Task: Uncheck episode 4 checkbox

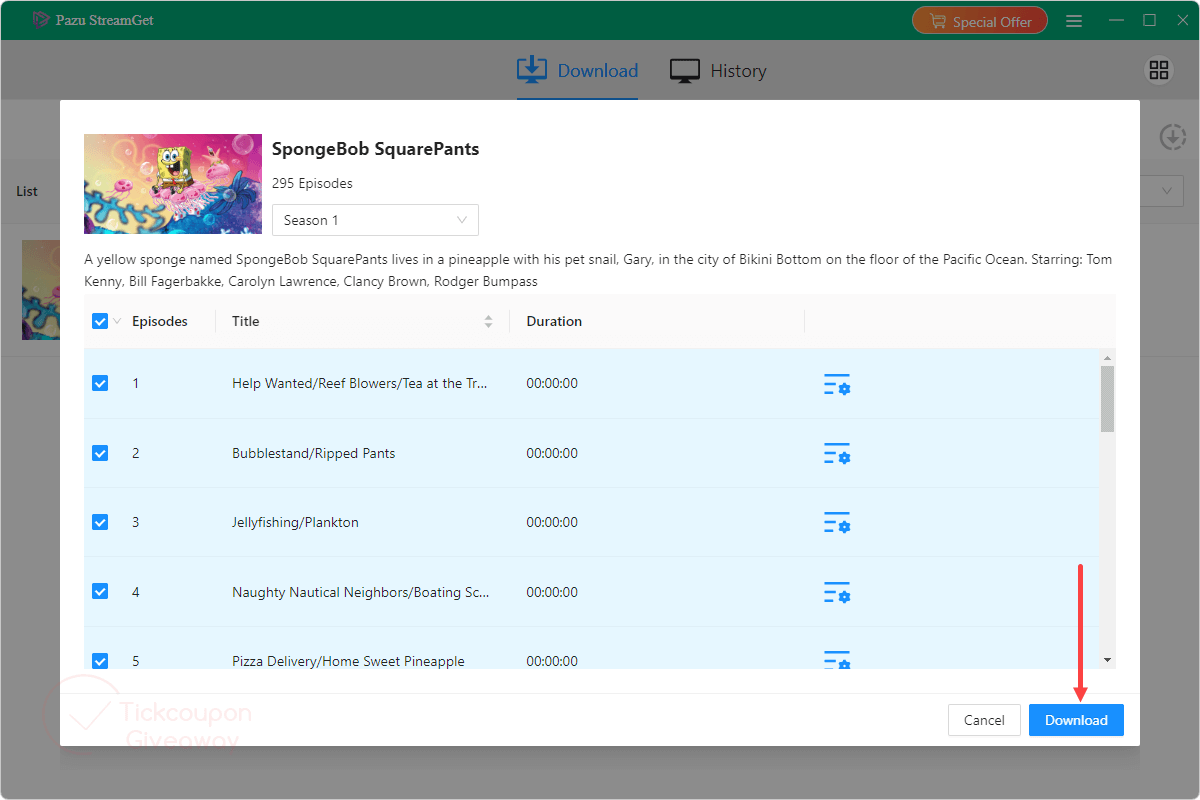Action: click(100, 591)
